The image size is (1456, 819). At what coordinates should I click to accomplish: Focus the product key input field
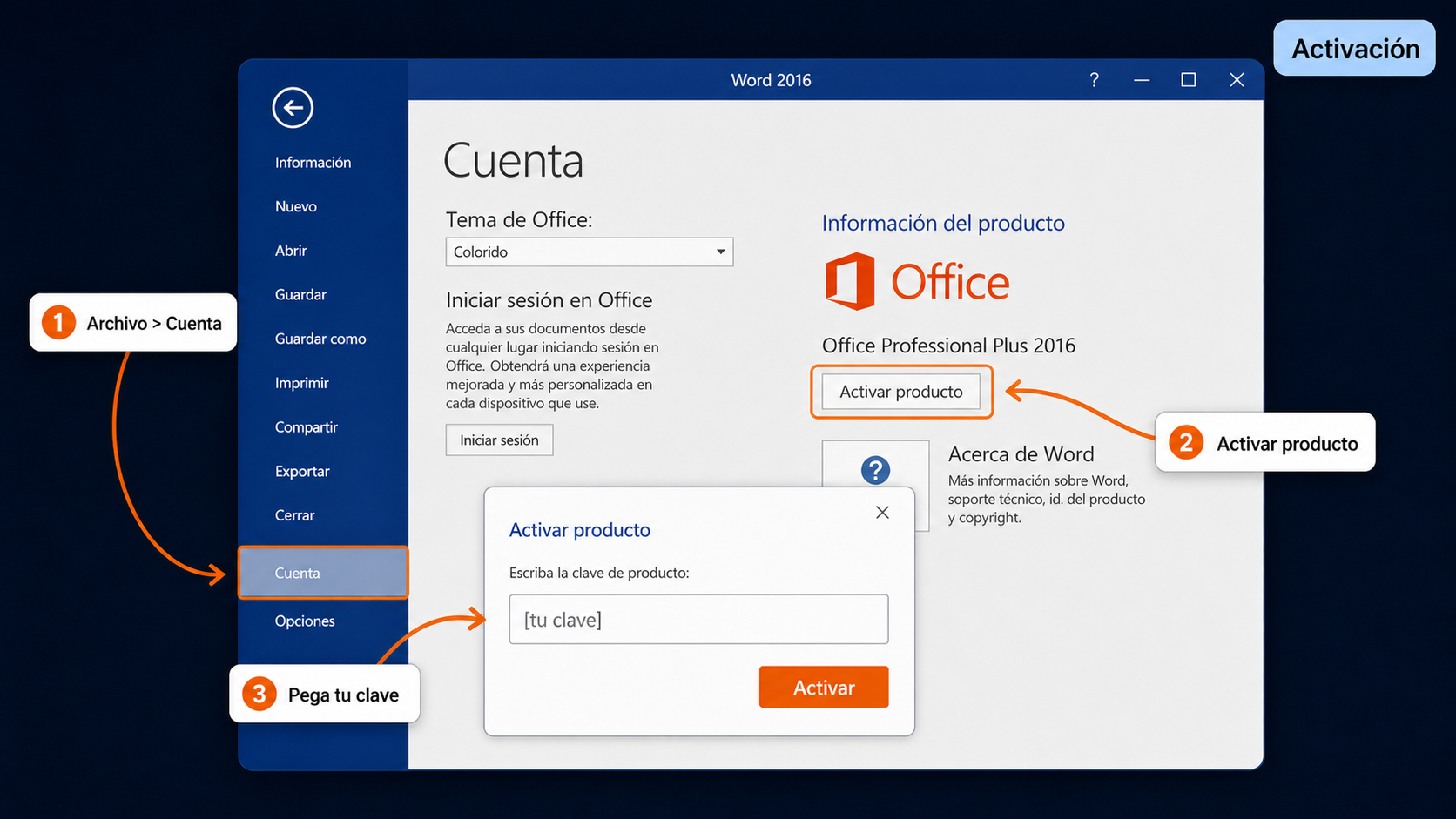698,619
